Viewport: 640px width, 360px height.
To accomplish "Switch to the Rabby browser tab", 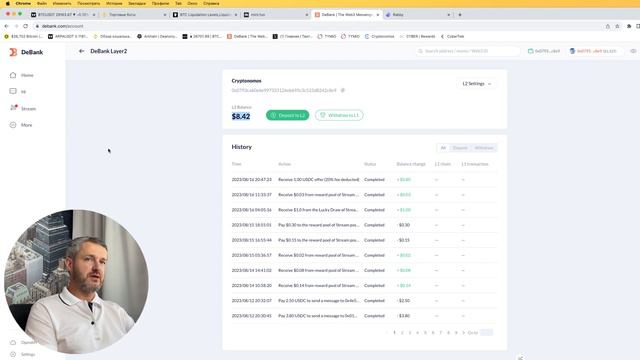I will tap(418, 15).
